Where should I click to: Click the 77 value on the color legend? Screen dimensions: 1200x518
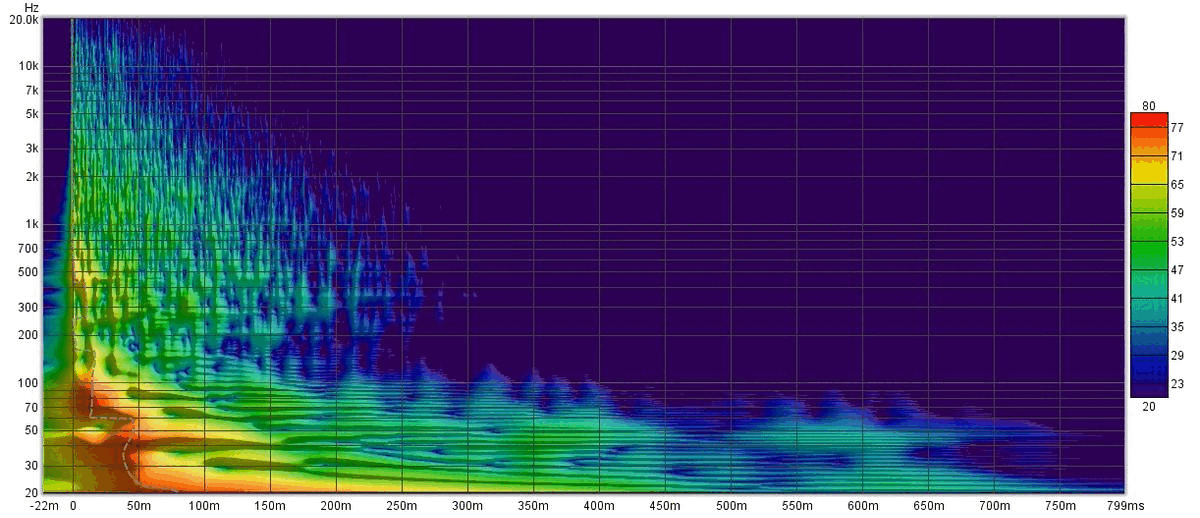(1177, 129)
